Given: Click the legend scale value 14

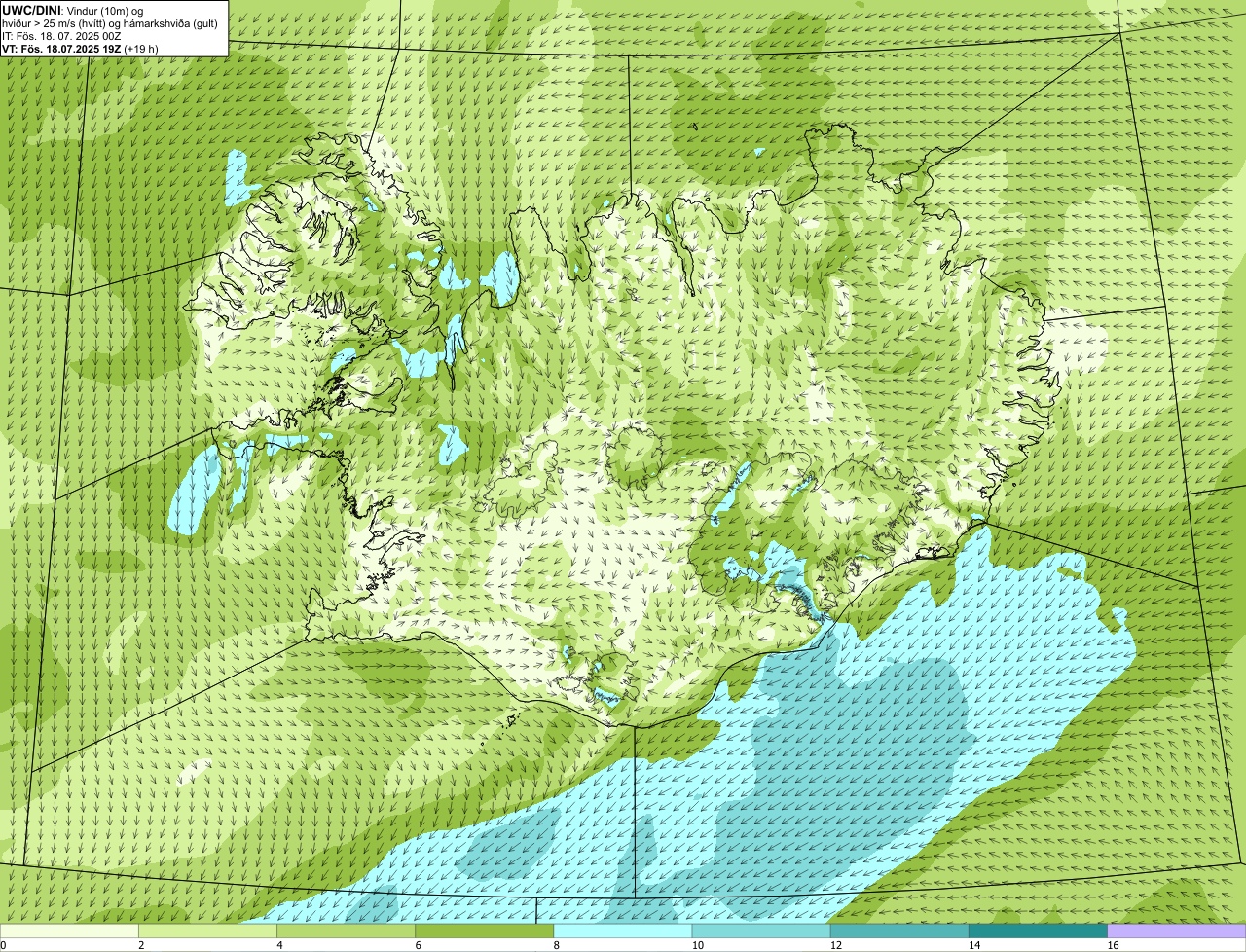Looking at the screenshot, I should [x=974, y=945].
